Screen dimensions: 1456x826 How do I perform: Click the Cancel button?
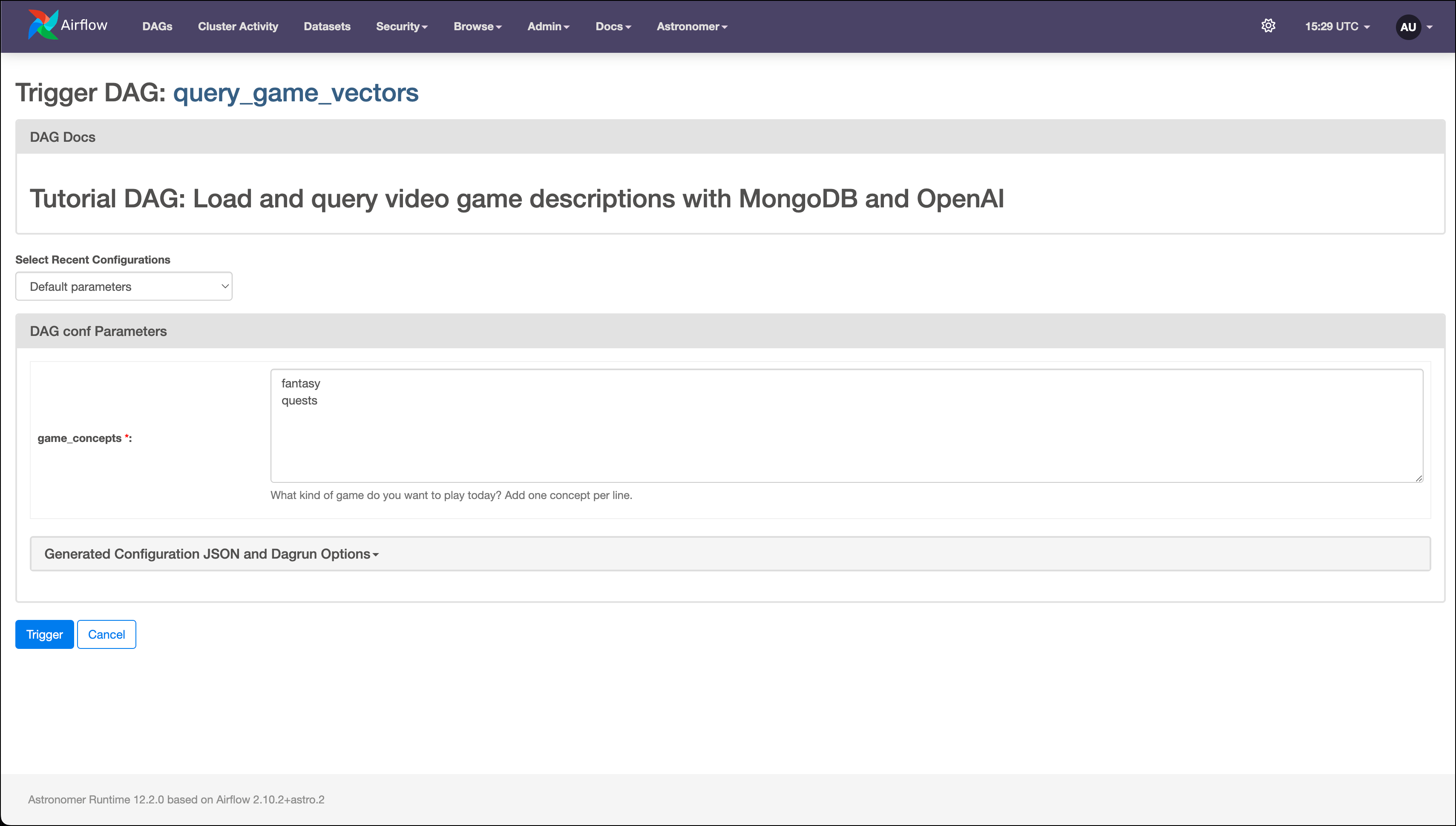106,634
